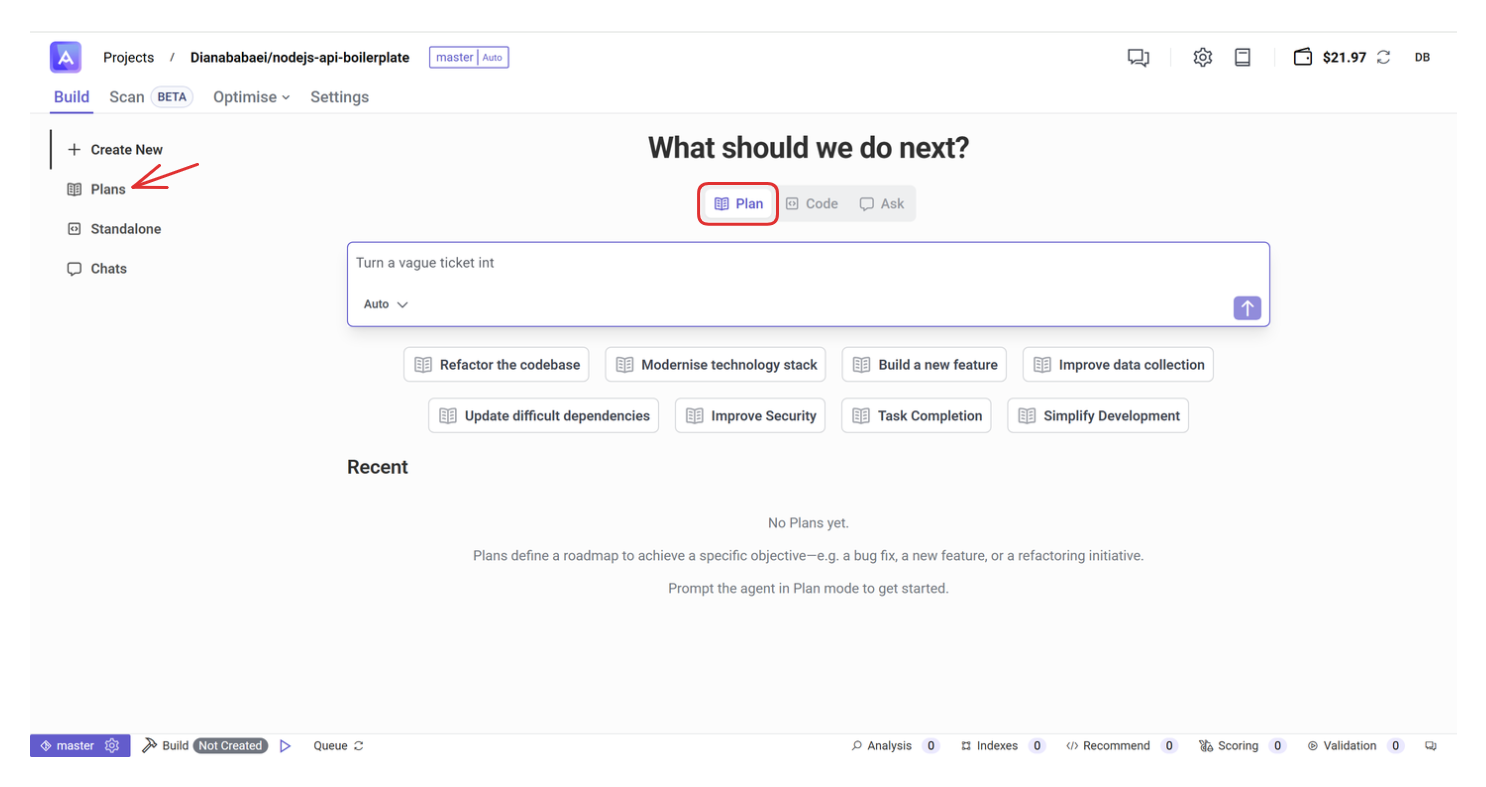Open the documentation book icon in header

1242,58
